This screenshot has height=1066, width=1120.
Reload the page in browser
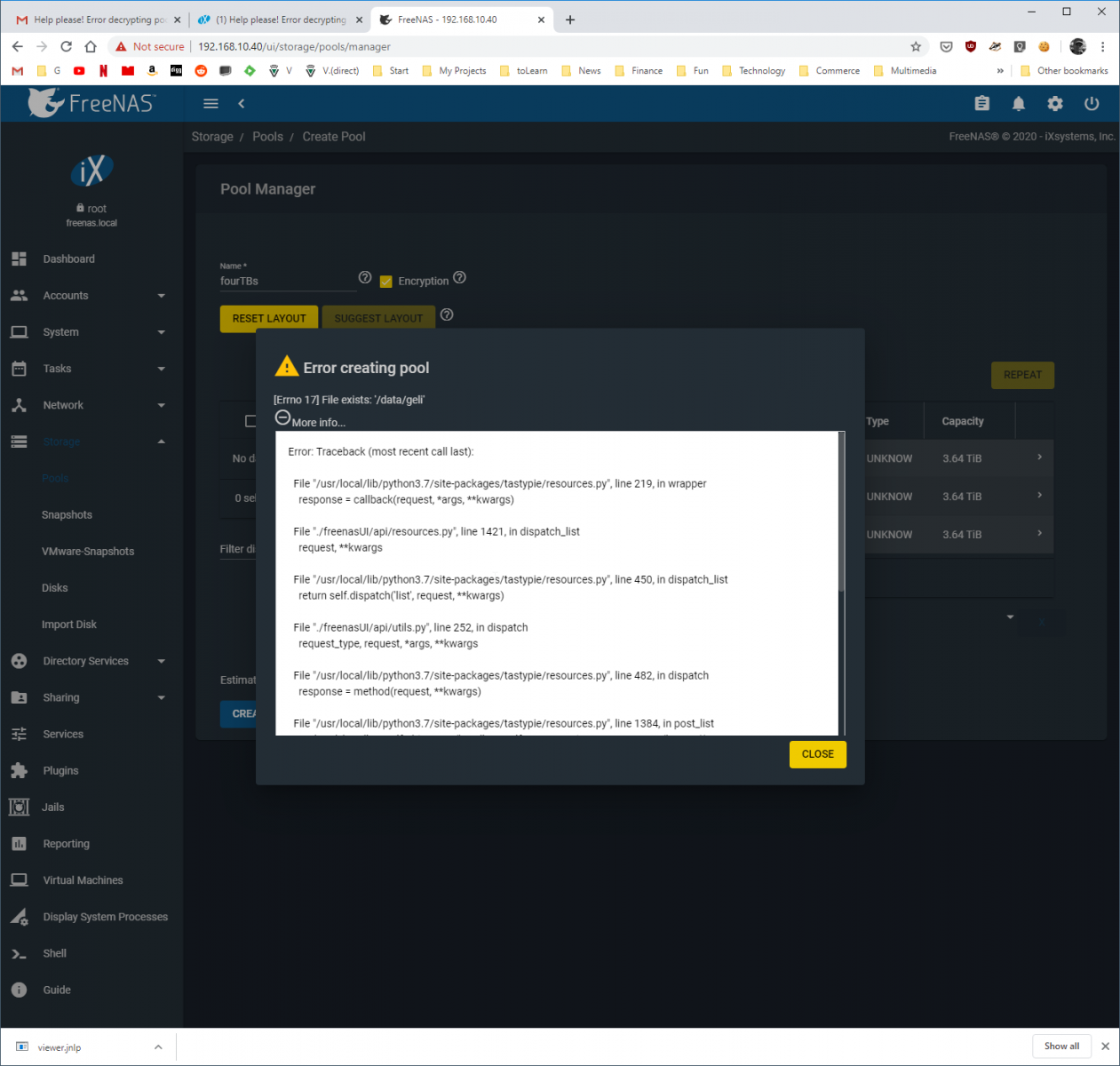[x=66, y=46]
